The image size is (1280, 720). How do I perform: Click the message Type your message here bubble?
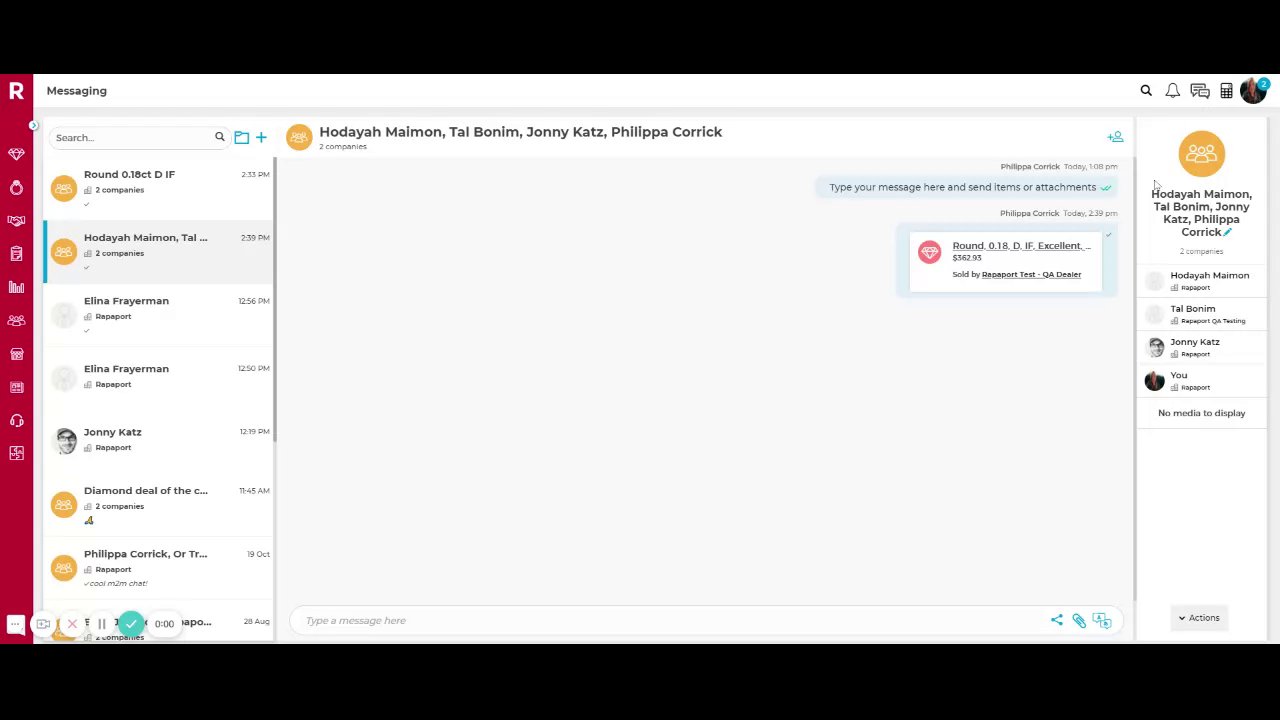[x=966, y=187]
